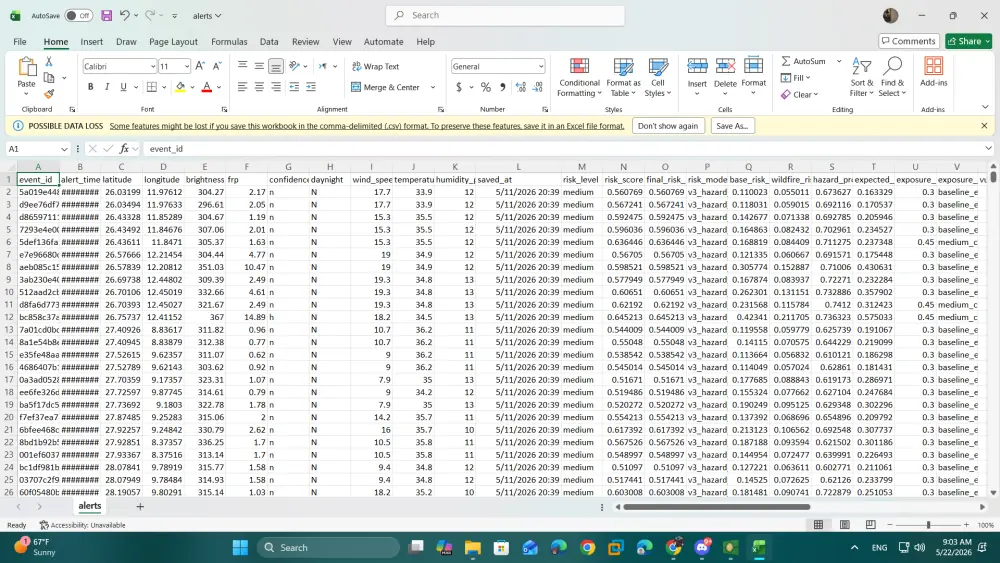Click the Delete cells icon
The width and height of the screenshot is (1000, 563).
(x=725, y=66)
